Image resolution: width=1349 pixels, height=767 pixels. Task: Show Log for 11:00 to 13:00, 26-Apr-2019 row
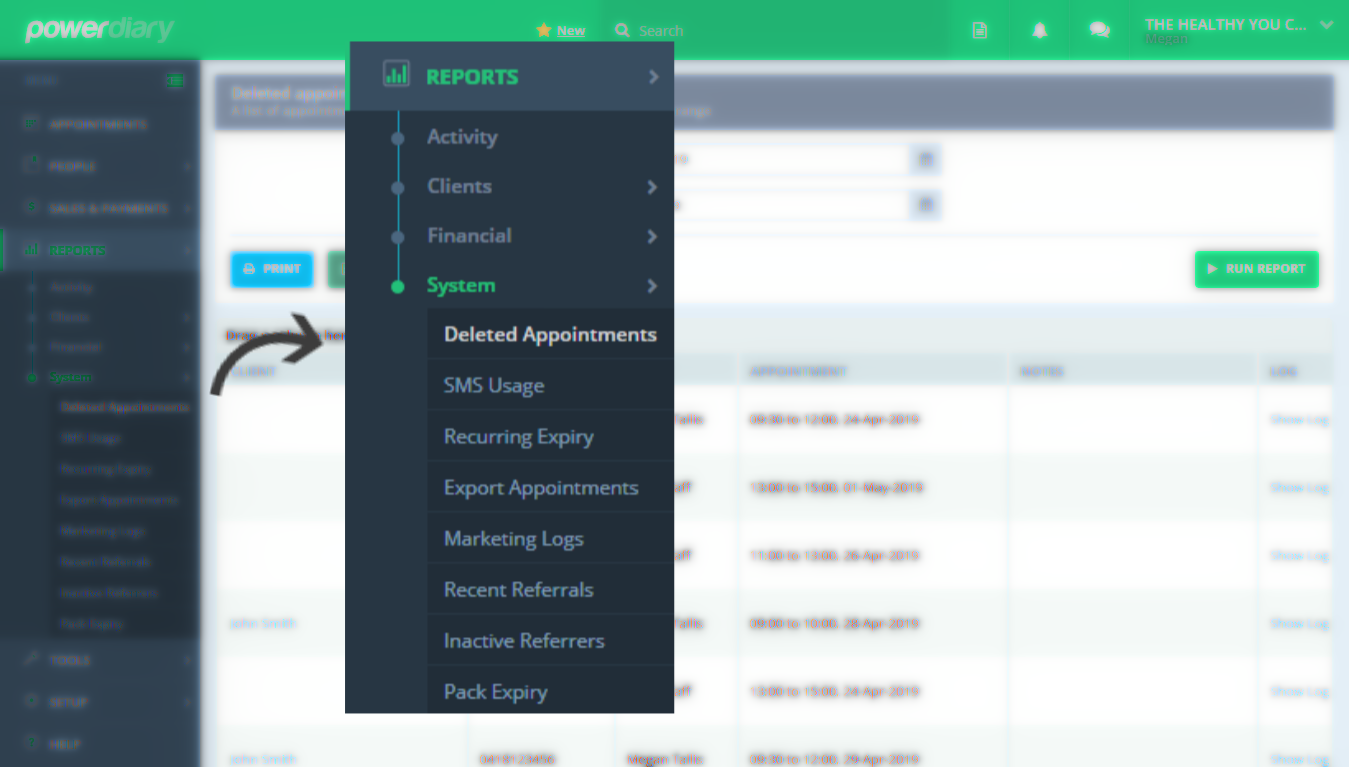(1299, 555)
